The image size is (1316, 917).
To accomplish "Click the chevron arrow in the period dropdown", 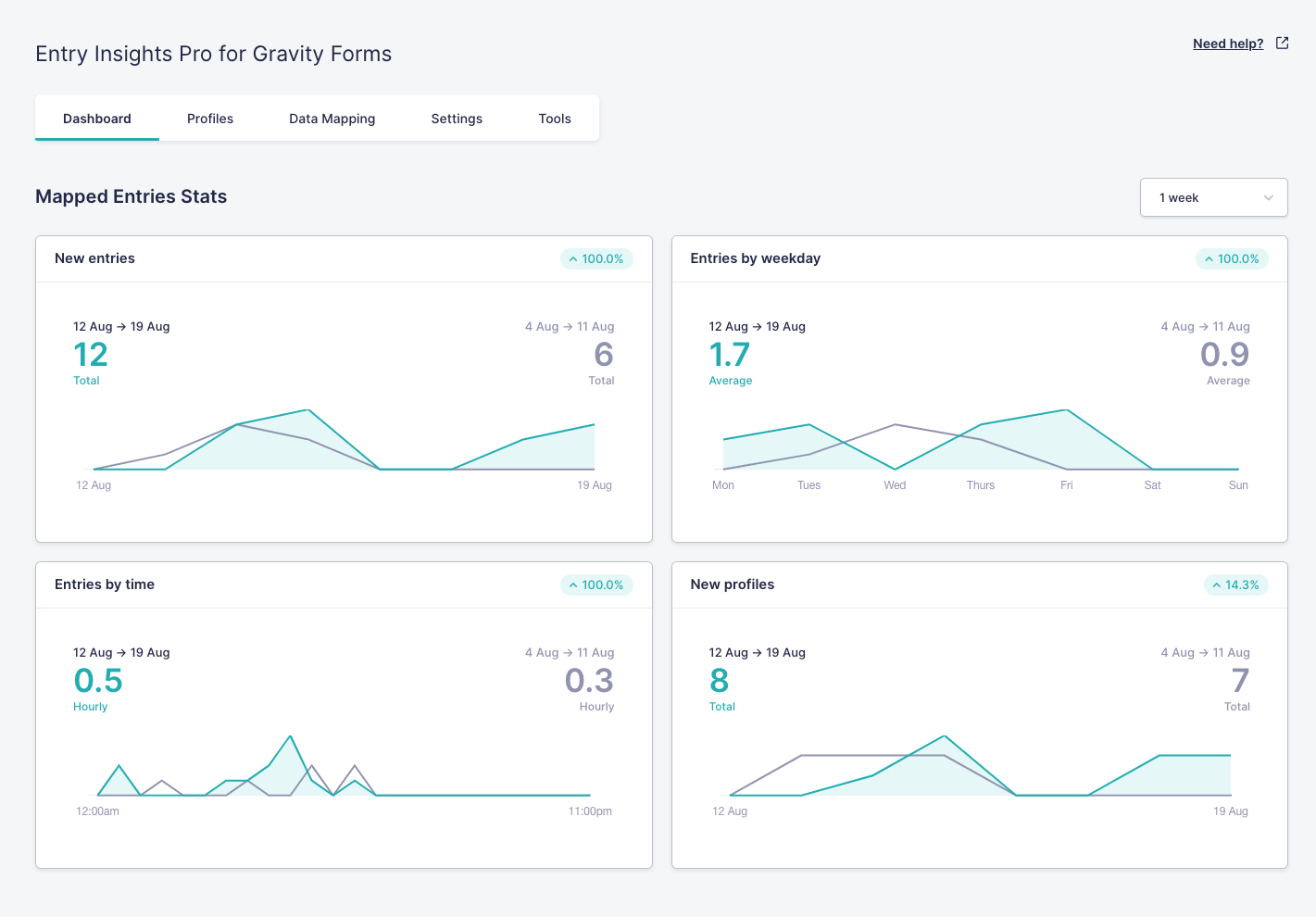I will pyautogui.click(x=1269, y=197).
